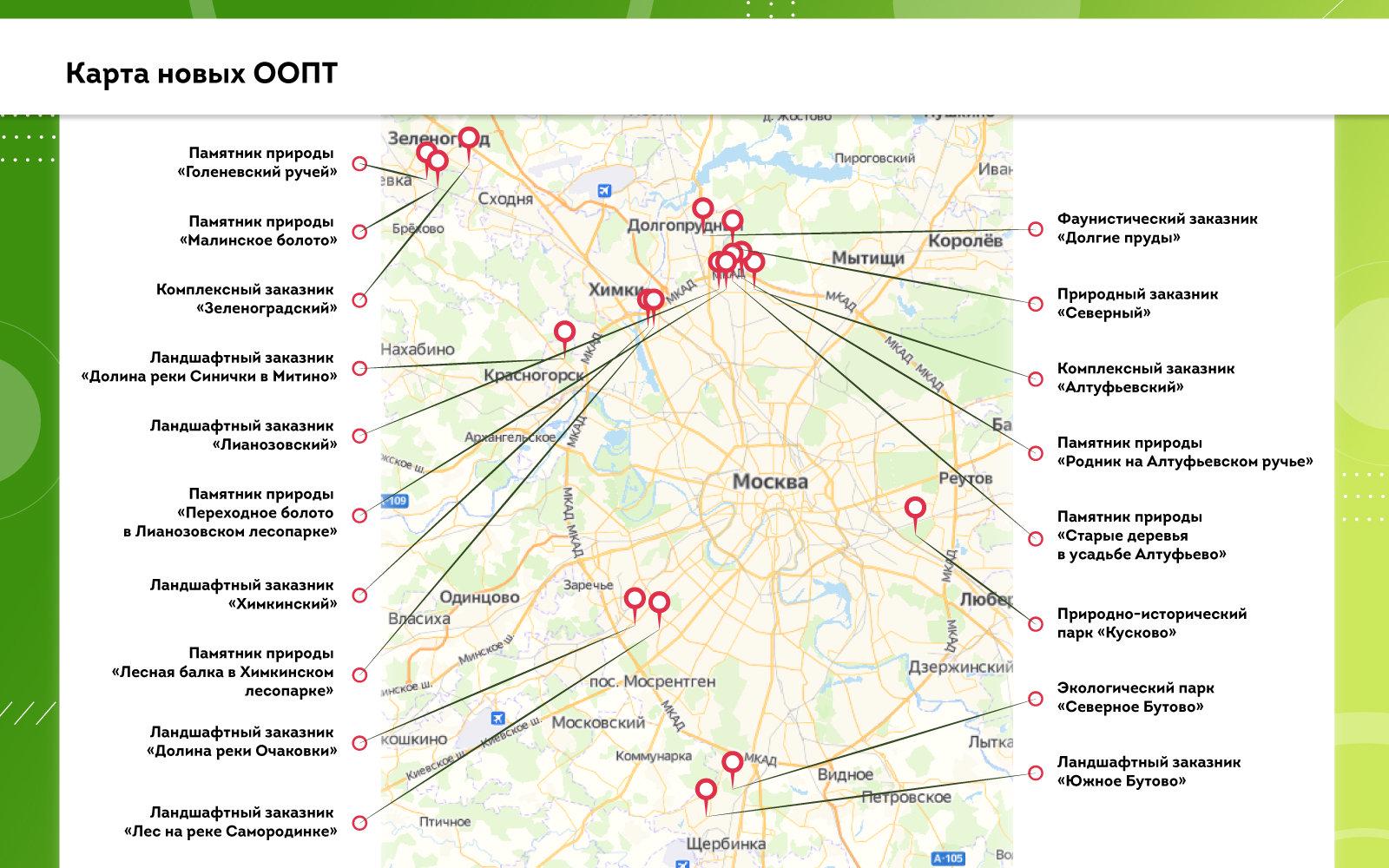Image resolution: width=1389 pixels, height=868 pixels.
Task: Select the southernmost pin above Щербинка
Action: pyautogui.click(x=706, y=791)
